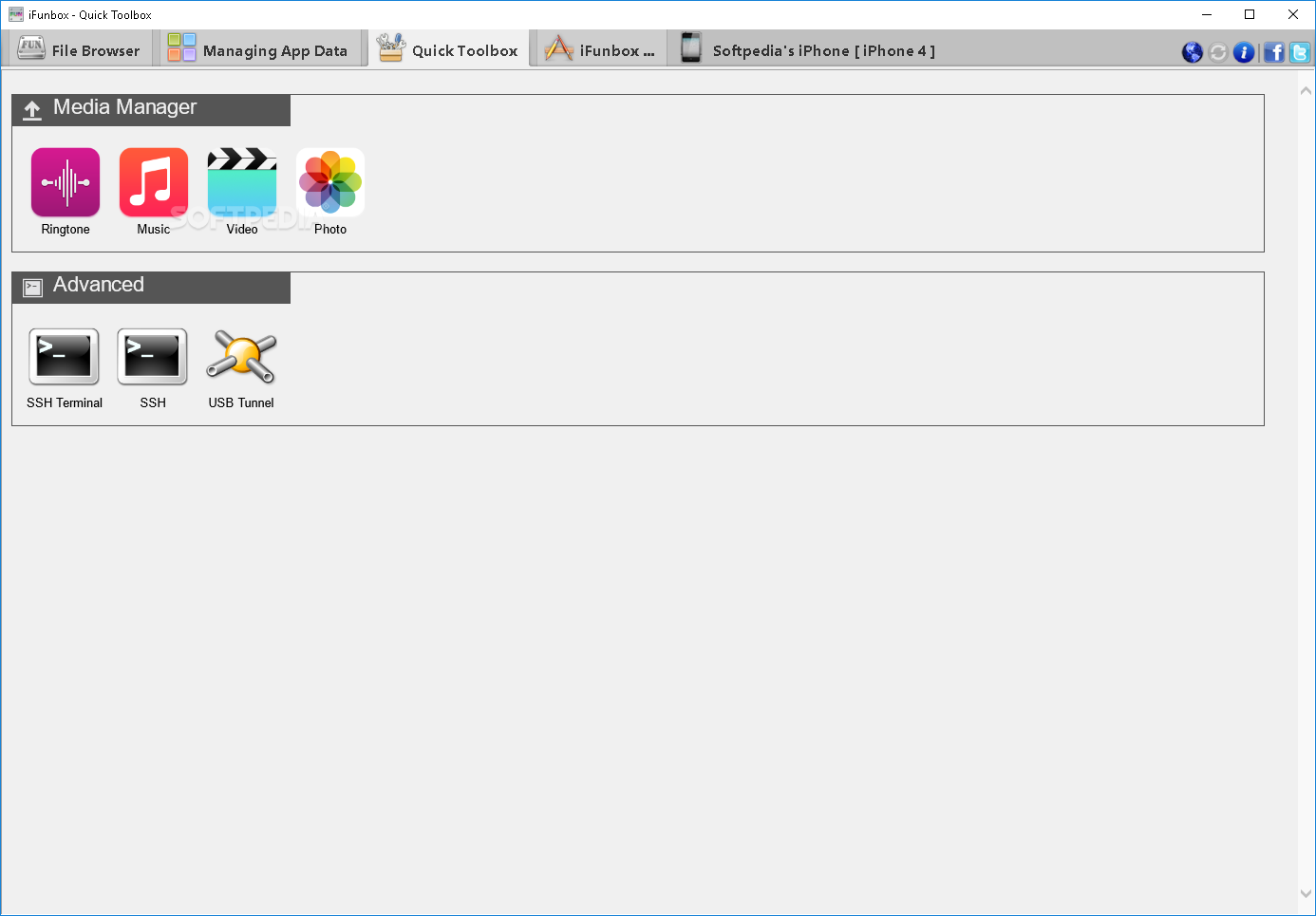
Task: Click the blue globe icon in the toolbar
Action: point(1193,52)
